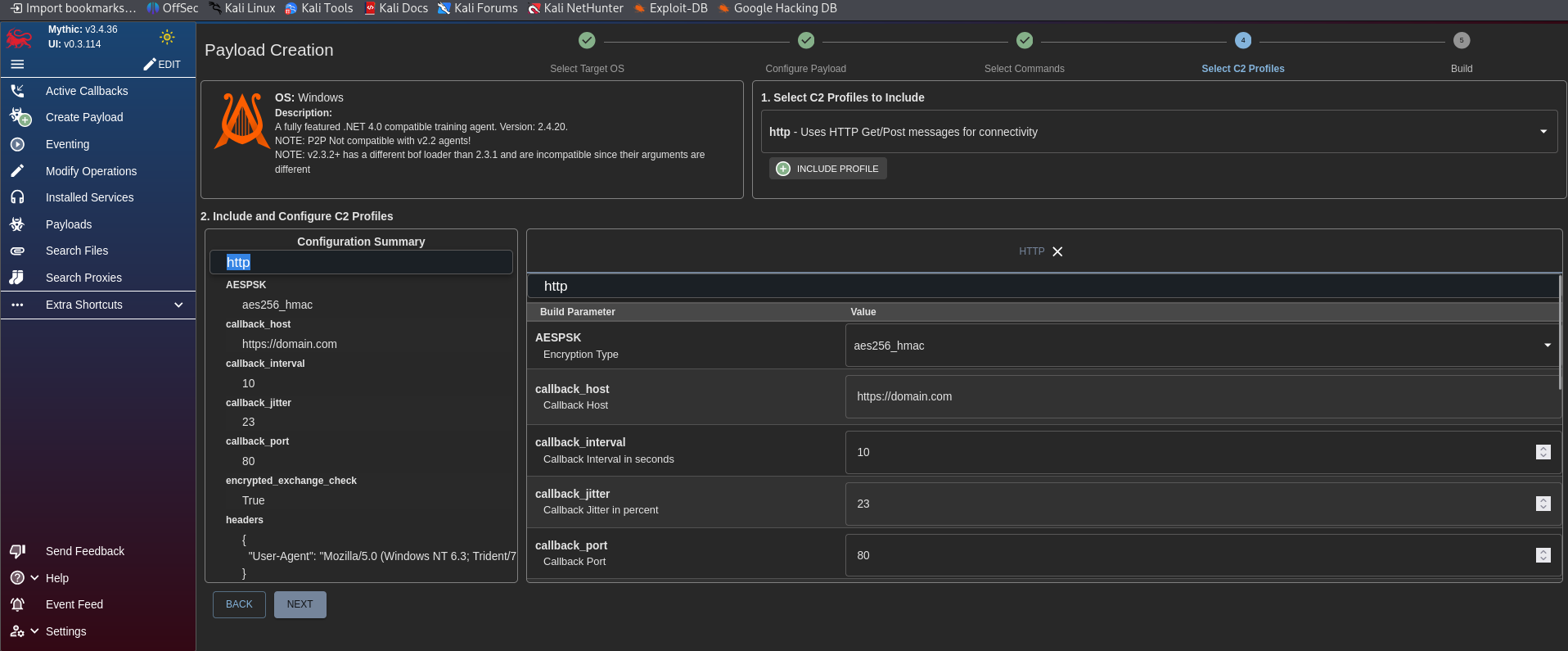Image resolution: width=1568 pixels, height=651 pixels.
Task: Open Modify Operations pencil icon
Action: point(17,171)
